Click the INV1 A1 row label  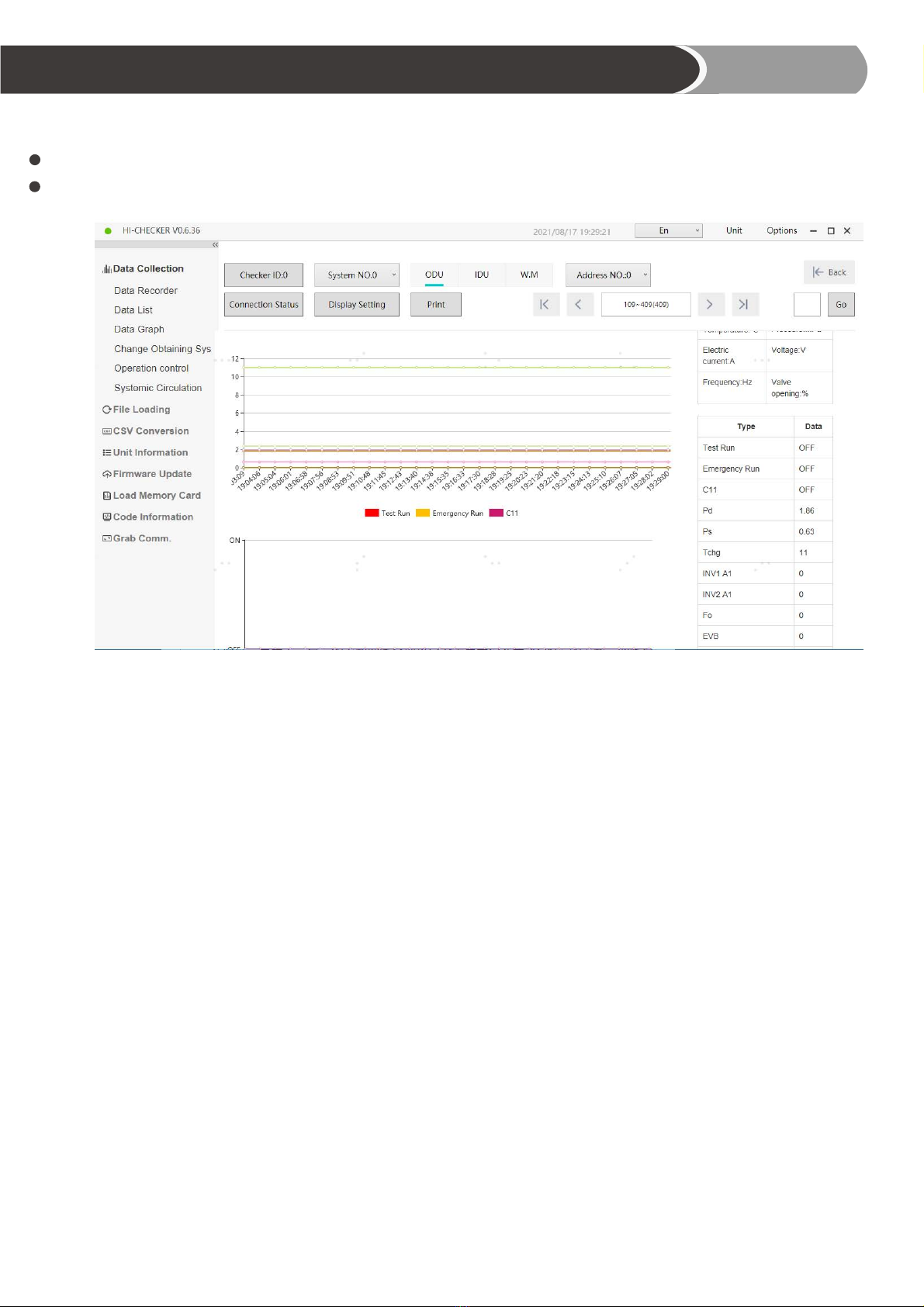pos(717,573)
